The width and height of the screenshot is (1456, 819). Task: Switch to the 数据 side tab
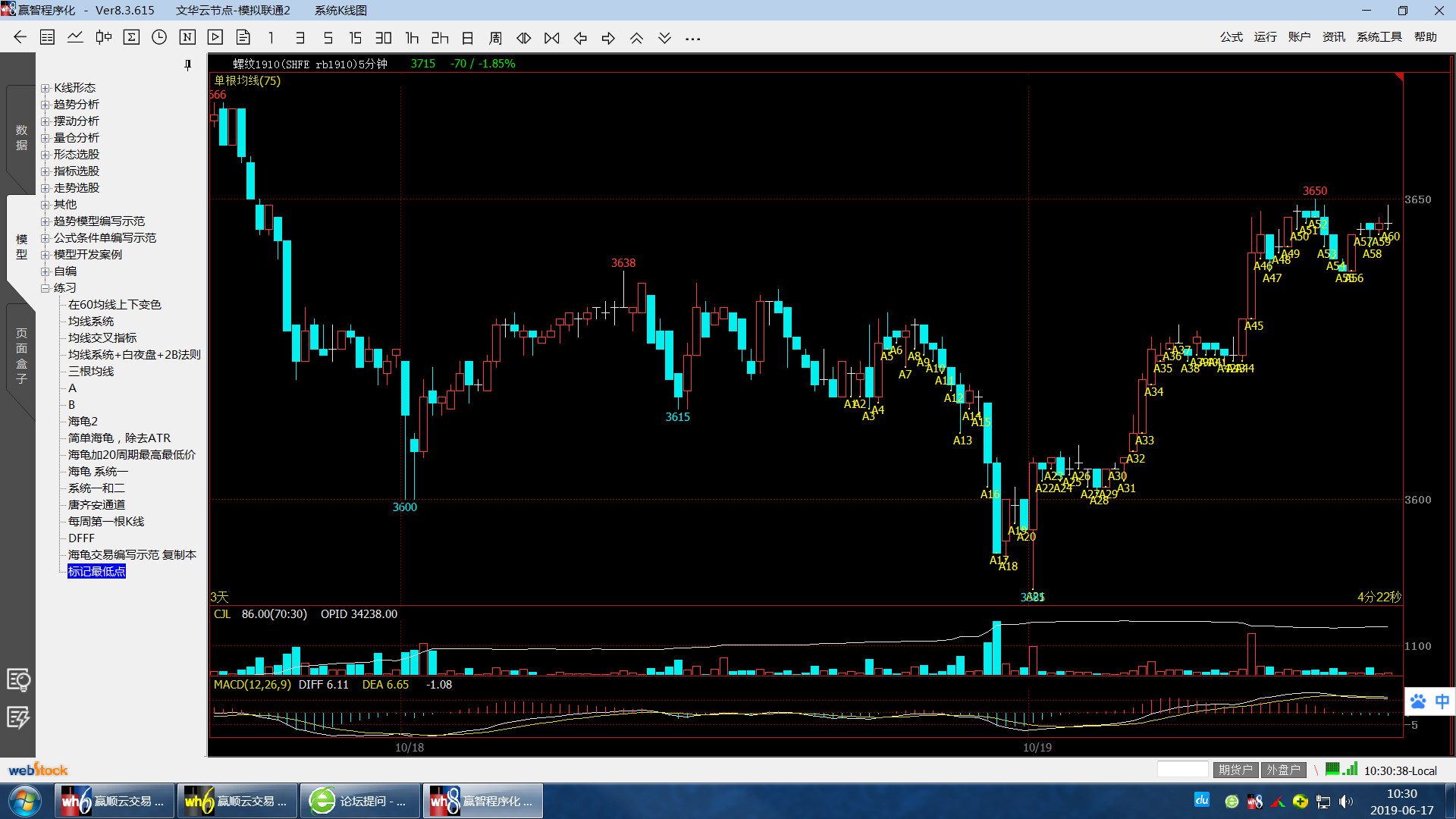point(21,138)
